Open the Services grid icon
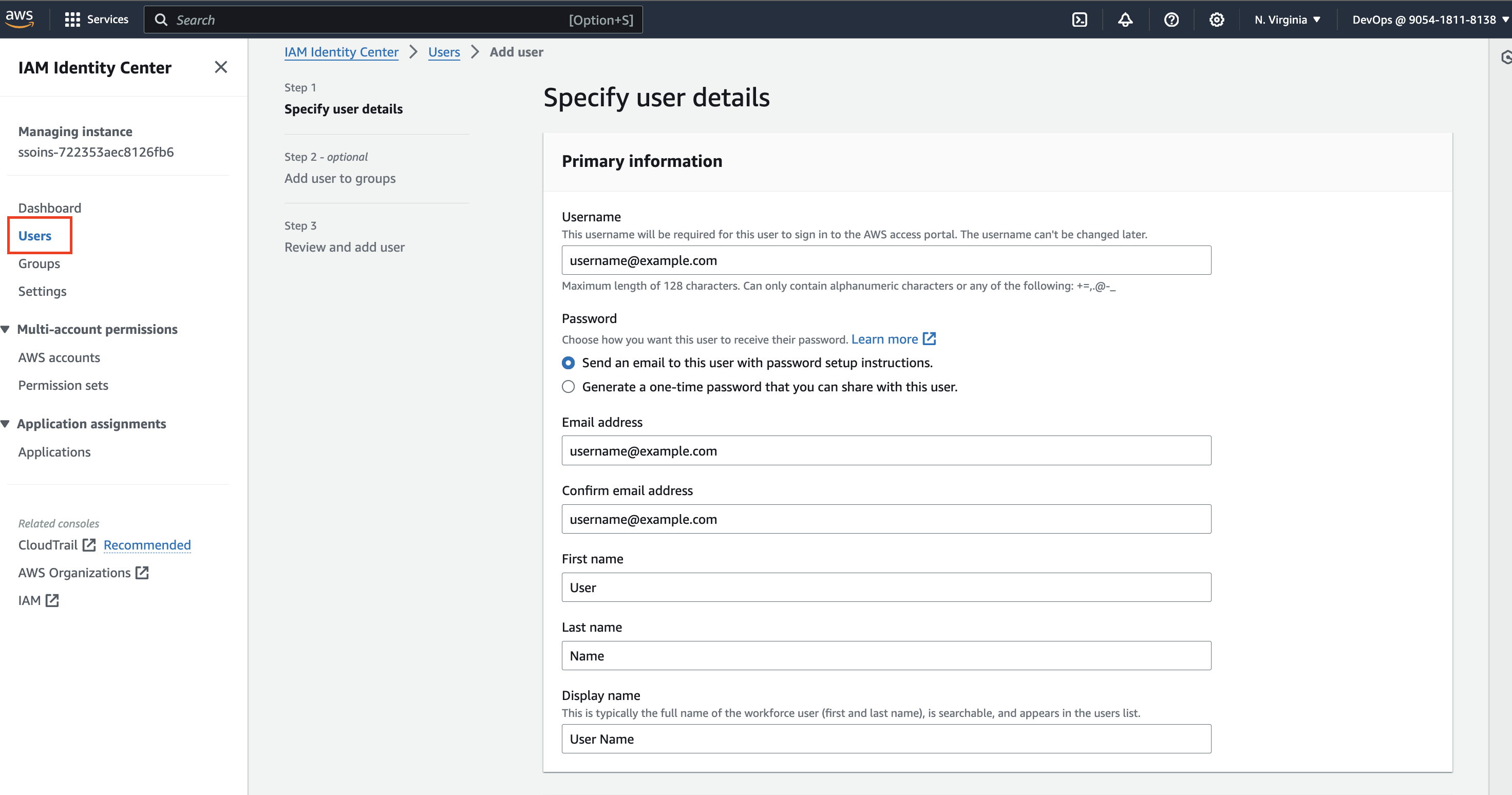 point(72,20)
